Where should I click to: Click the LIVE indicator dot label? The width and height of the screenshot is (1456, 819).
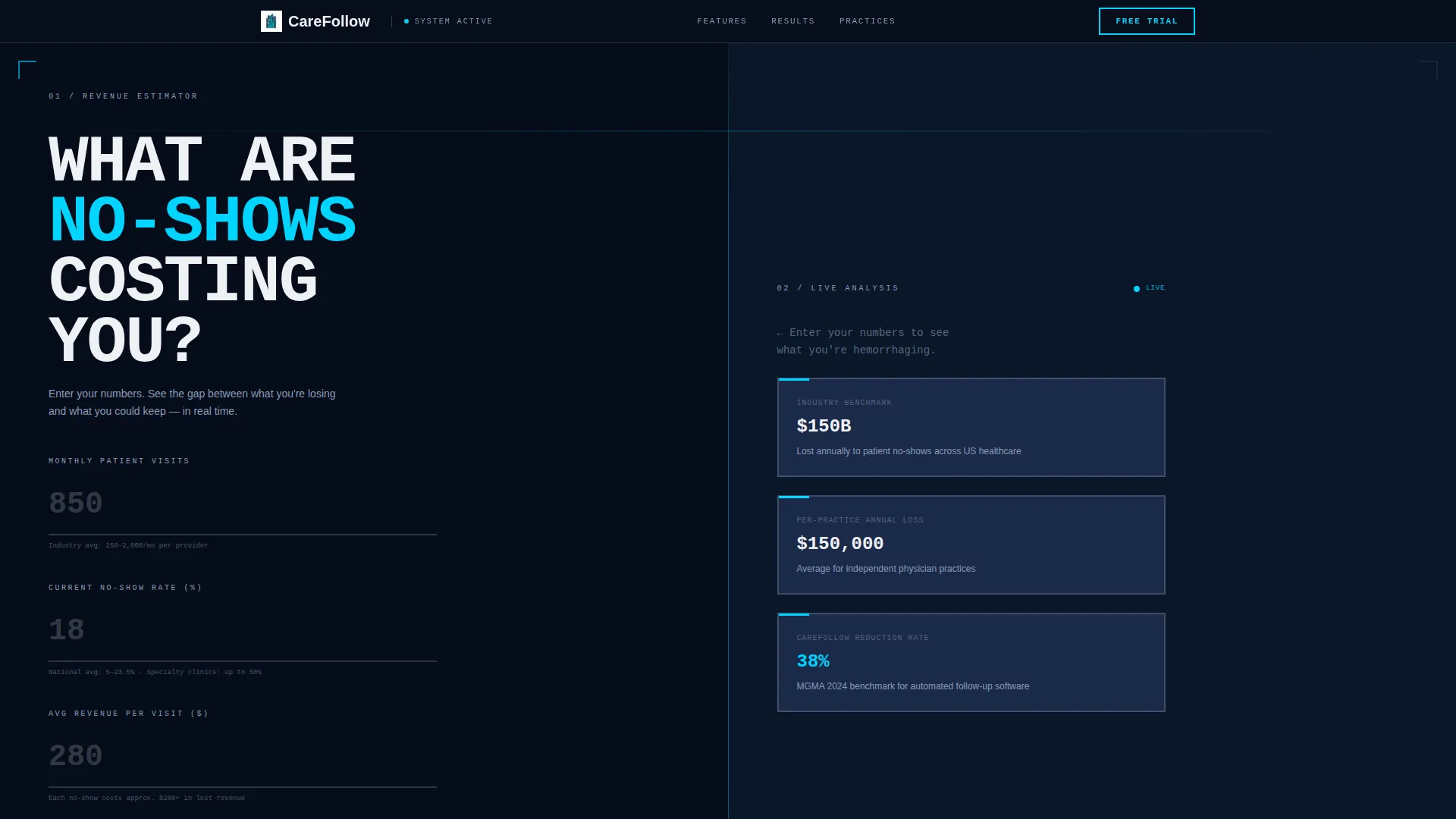[x=1149, y=288]
